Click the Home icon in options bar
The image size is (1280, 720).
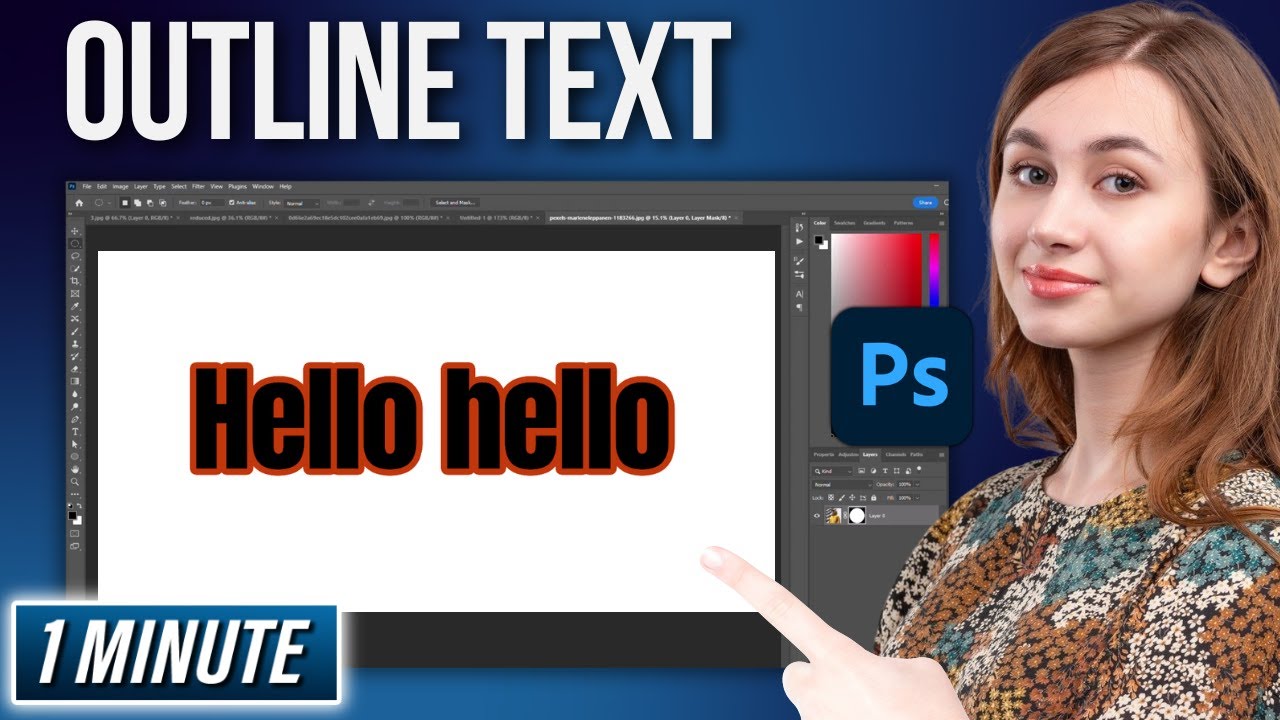point(79,203)
